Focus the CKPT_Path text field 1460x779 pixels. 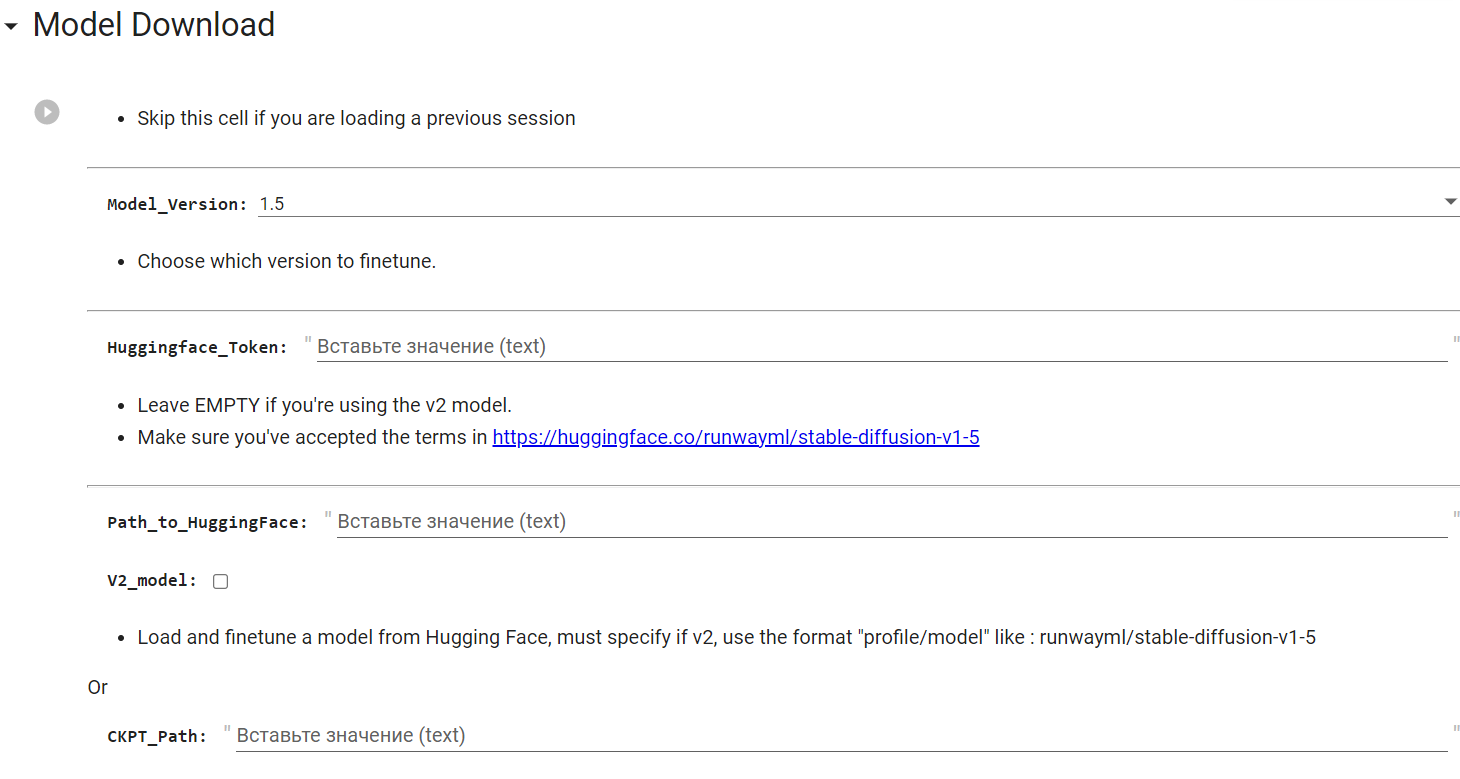tap(840, 736)
